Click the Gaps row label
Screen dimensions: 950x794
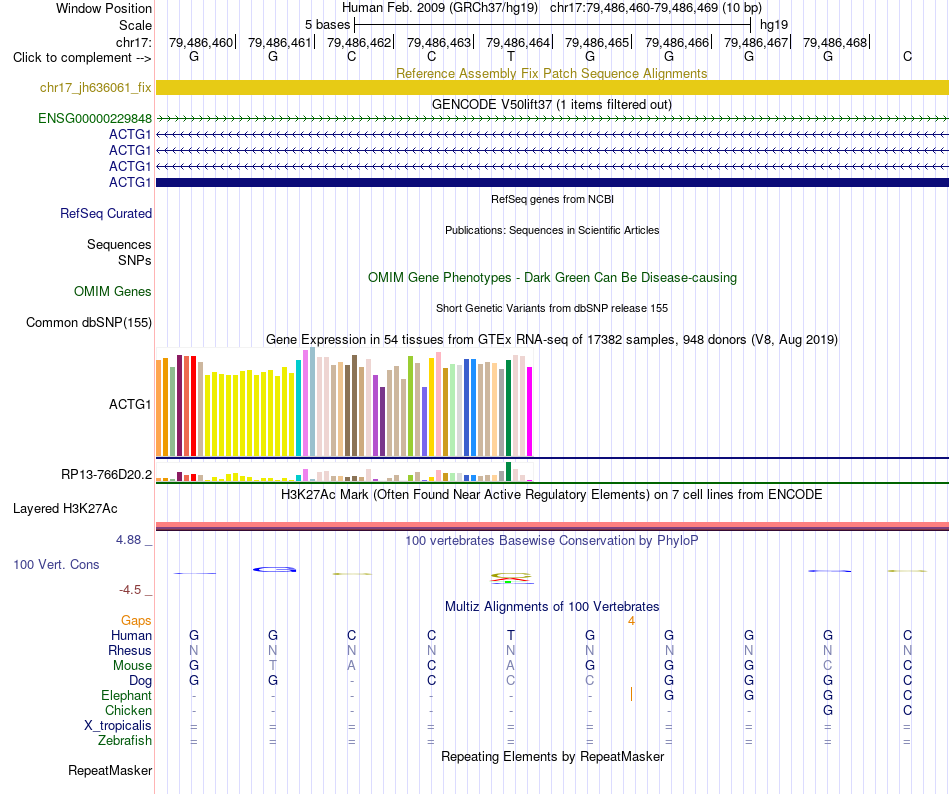tap(136, 620)
